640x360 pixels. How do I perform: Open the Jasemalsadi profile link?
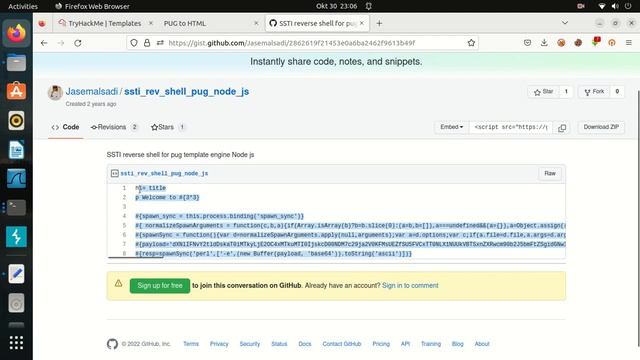click(x=92, y=91)
